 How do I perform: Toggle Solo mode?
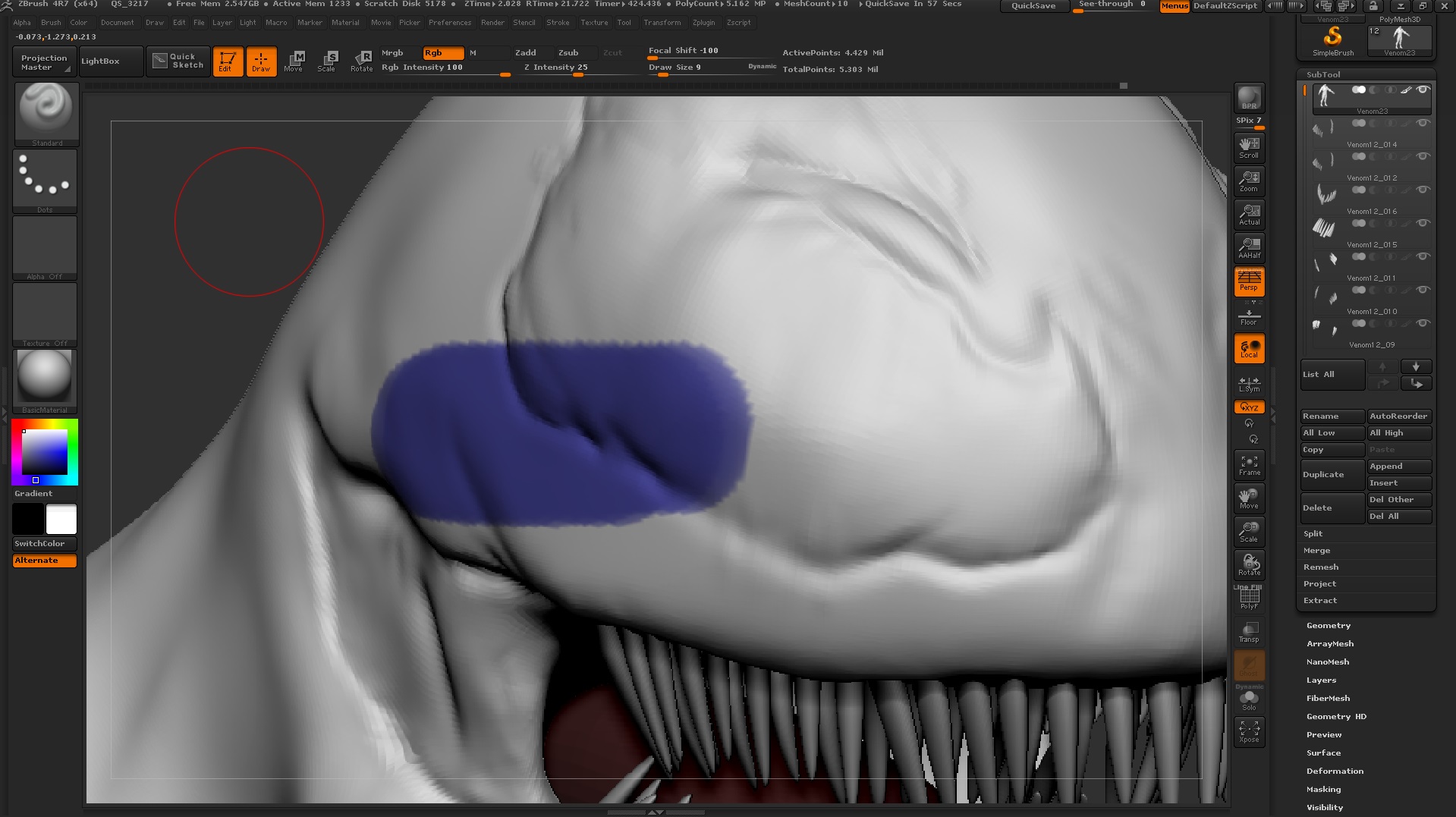point(1249,700)
